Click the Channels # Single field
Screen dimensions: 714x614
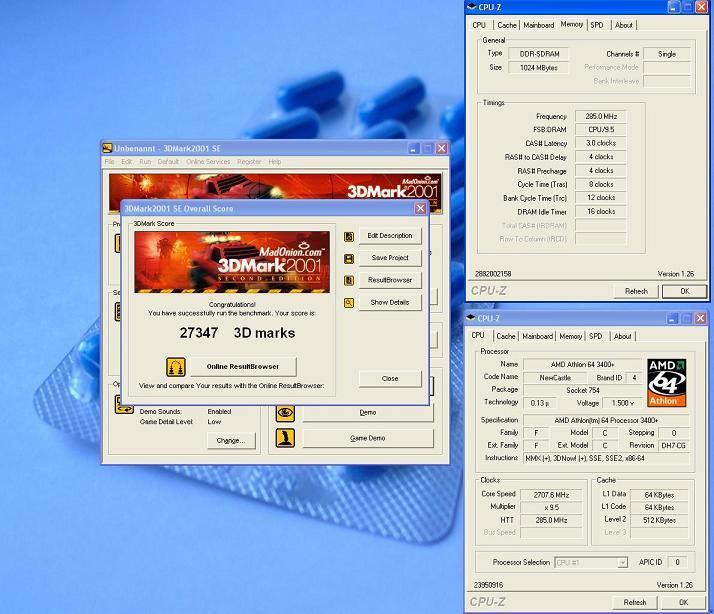[x=667, y=54]
